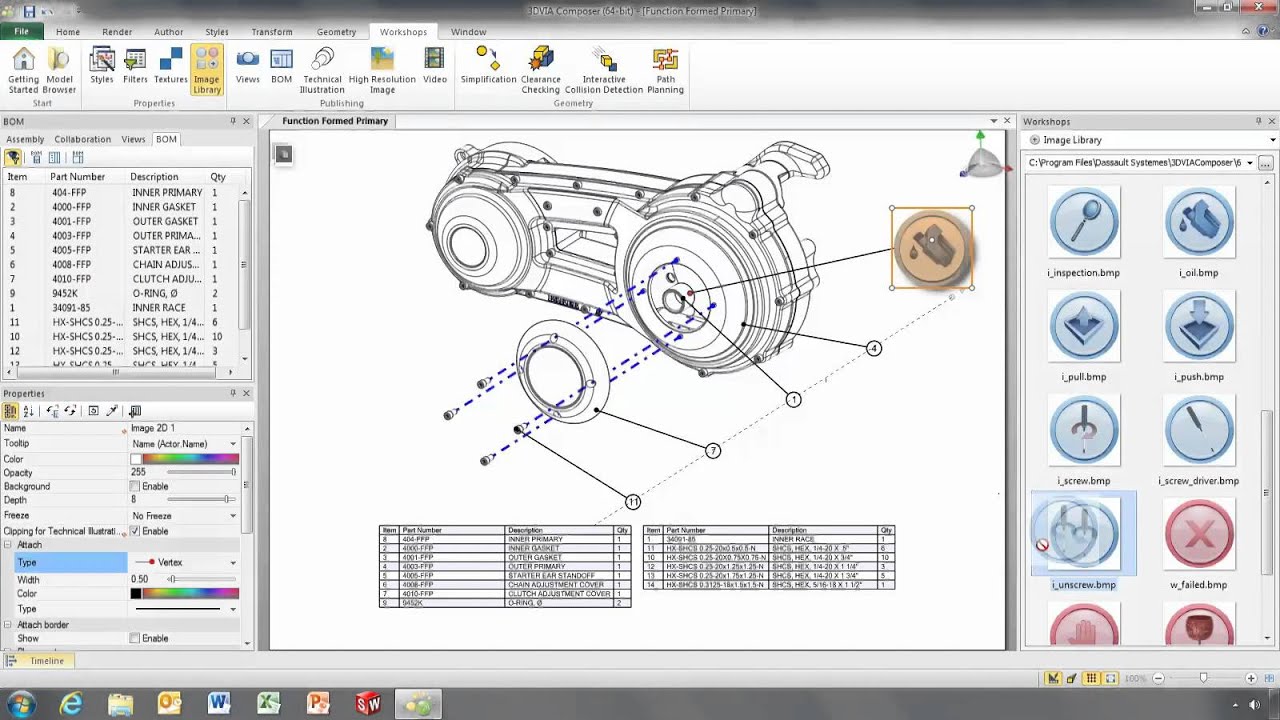Open Internet Explorer from taskbar
Viewport: 1280px width, 720px height.
pyautogui.click(x=71, y=704)
